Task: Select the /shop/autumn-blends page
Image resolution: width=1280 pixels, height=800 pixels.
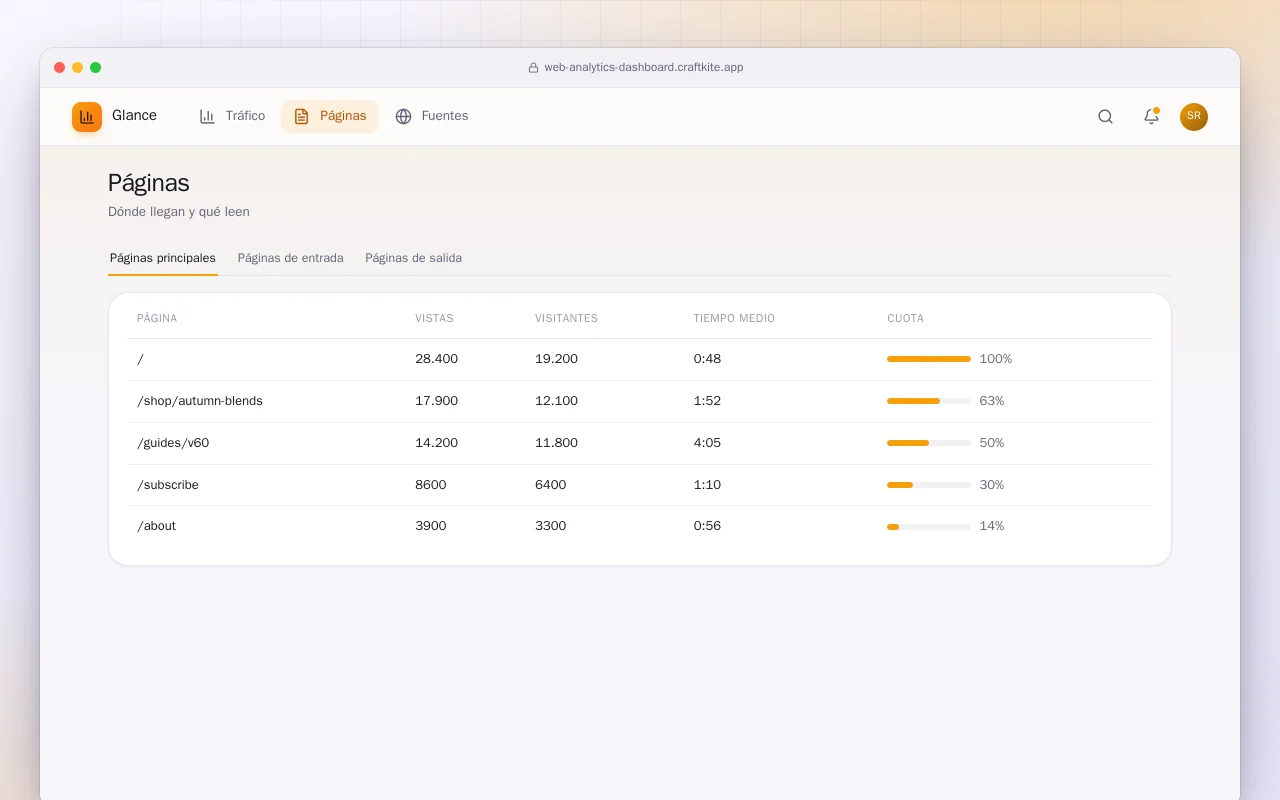Action: click(640, 401)
